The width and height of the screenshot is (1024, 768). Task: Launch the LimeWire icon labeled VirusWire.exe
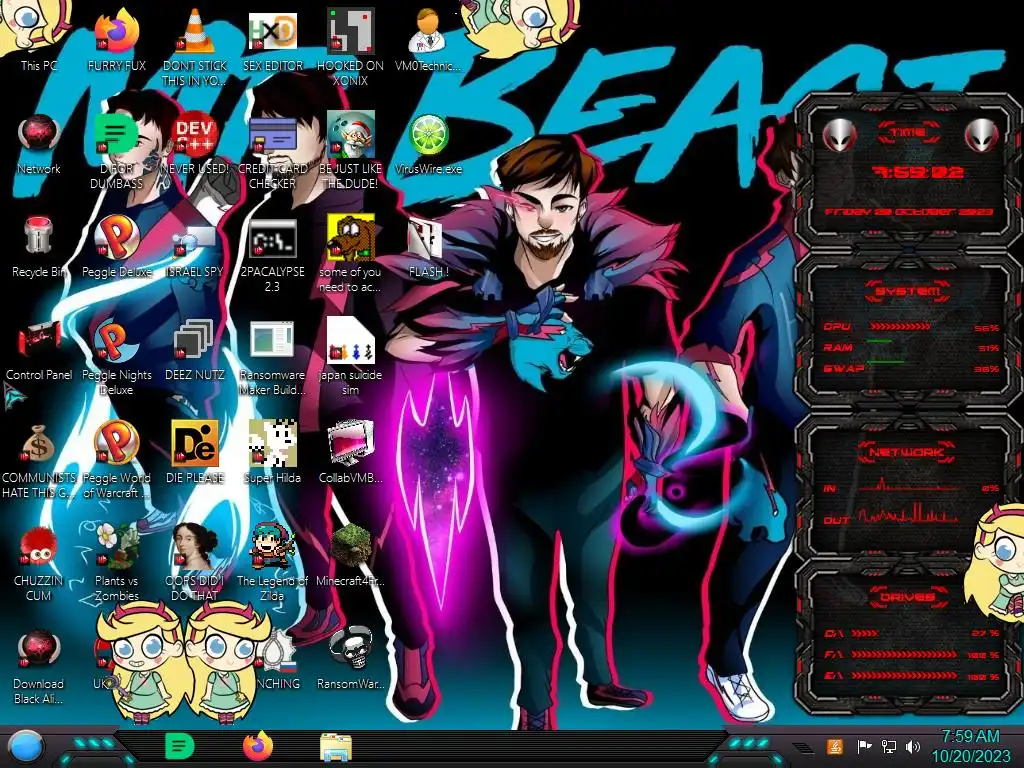(x=428, y=144)
